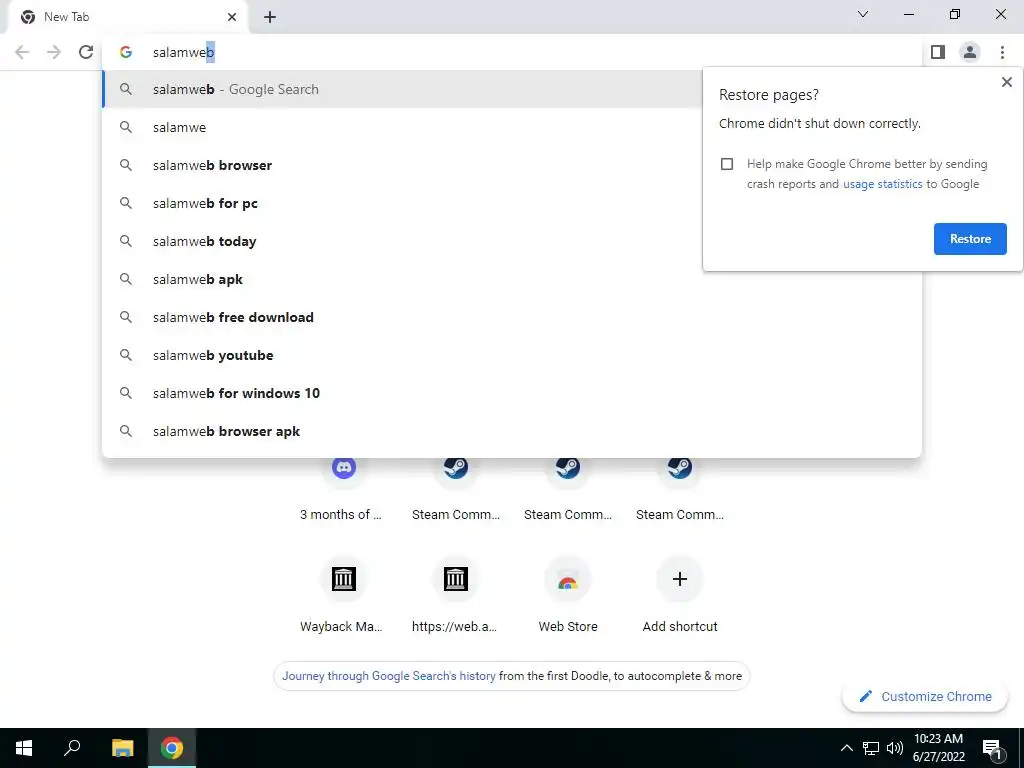Click the Add shortcut plus icon
1024x768 pixels.
[x=680, y=579]
